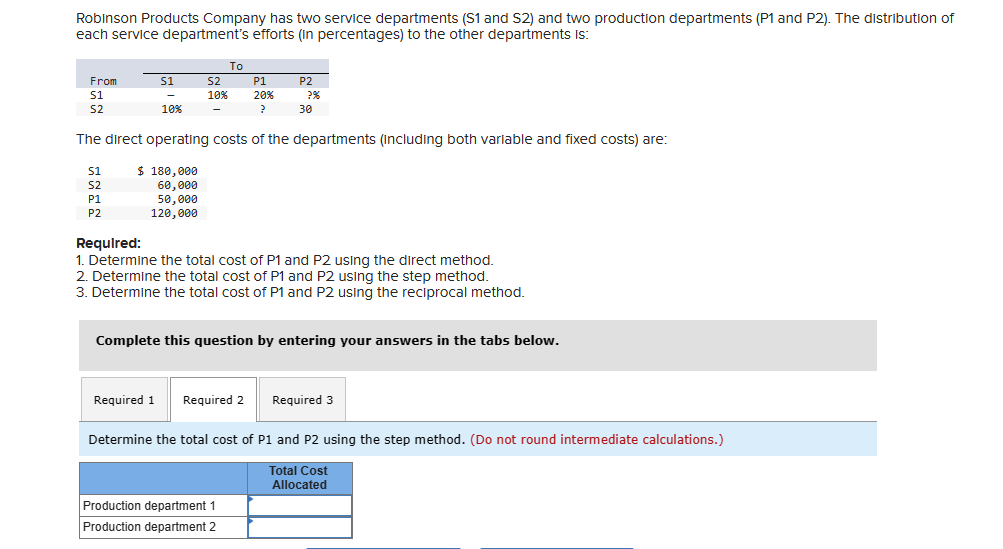The height and width of the screenshot is (549, 1003).
Task: Click the From header in the distribution table
Action: point(104,81)
